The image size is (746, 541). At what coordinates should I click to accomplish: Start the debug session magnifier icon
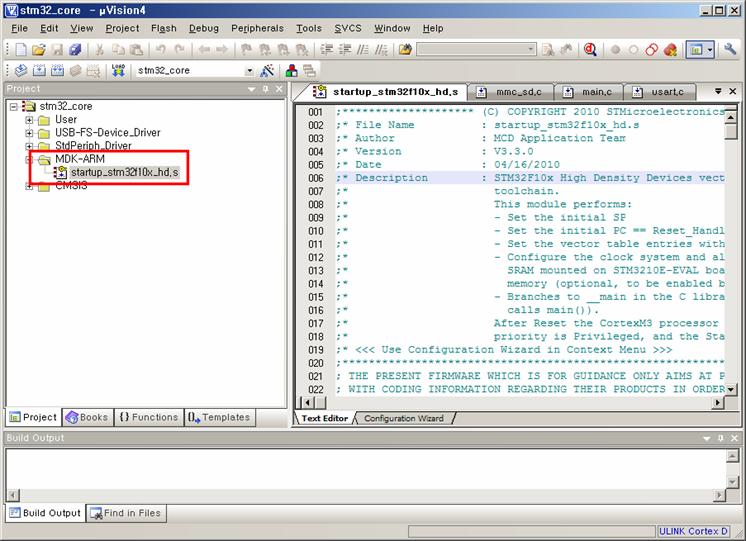coord(590,49)
